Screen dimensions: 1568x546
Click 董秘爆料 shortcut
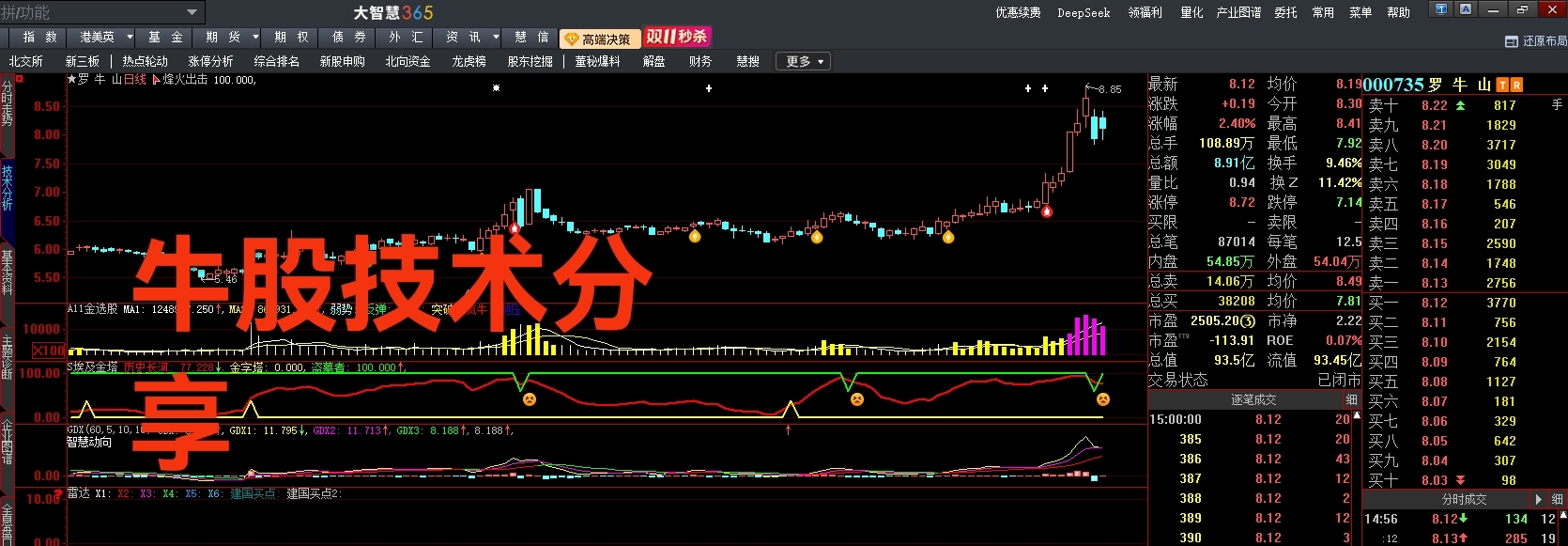point(597,61)
